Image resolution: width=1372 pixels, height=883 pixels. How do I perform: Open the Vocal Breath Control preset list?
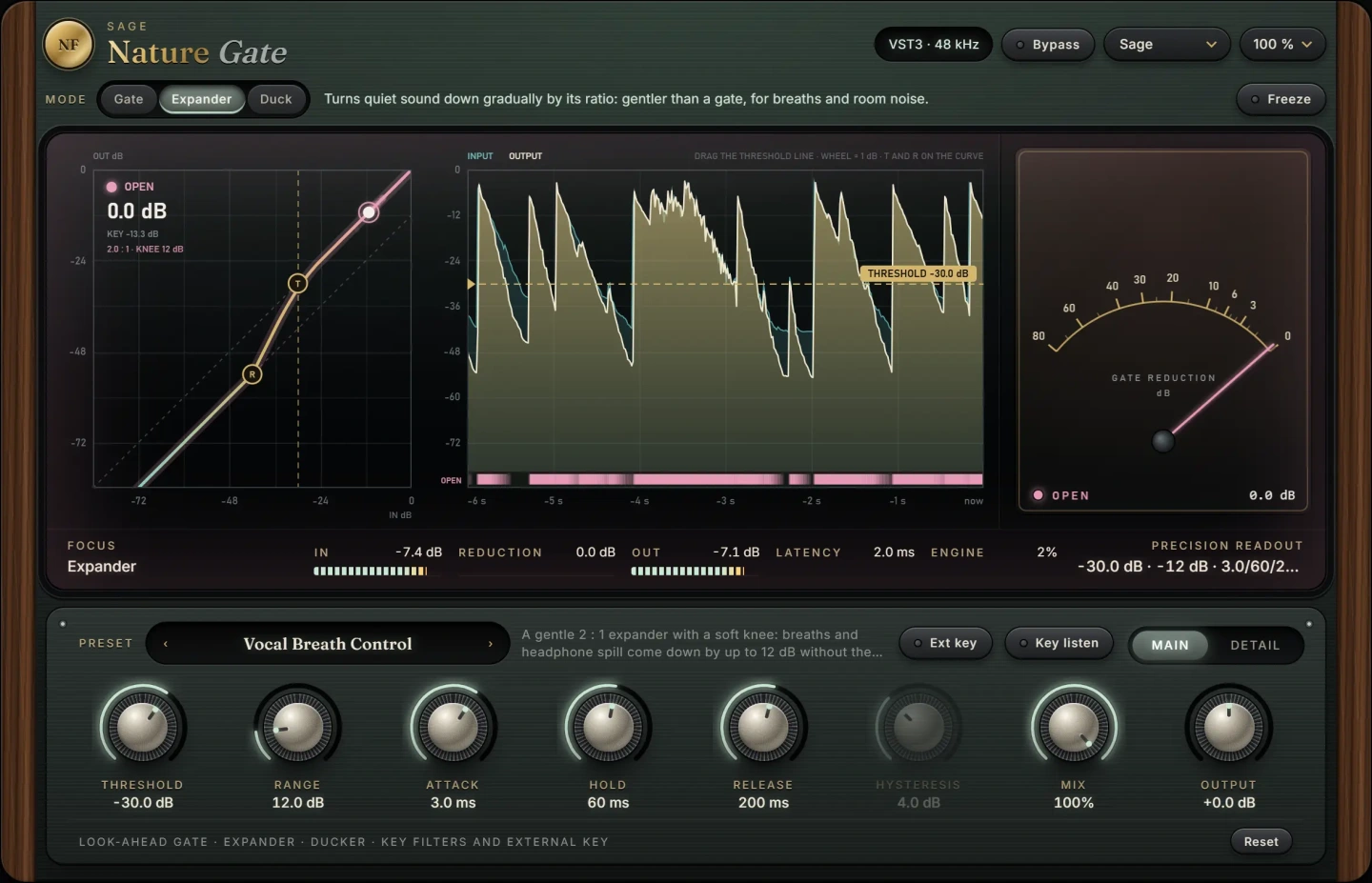(x=328, y=644)
